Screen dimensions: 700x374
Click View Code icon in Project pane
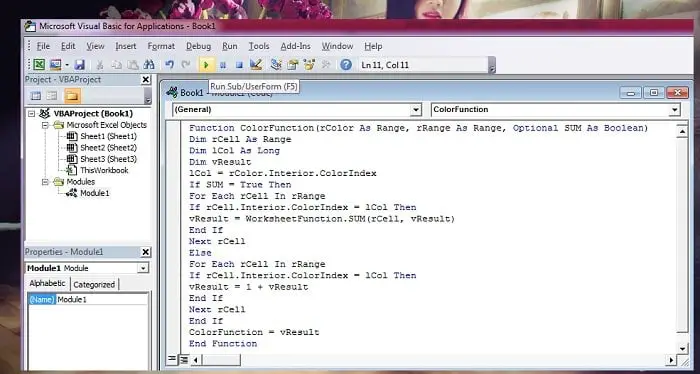pyautogui.click(x=35, y=96)
